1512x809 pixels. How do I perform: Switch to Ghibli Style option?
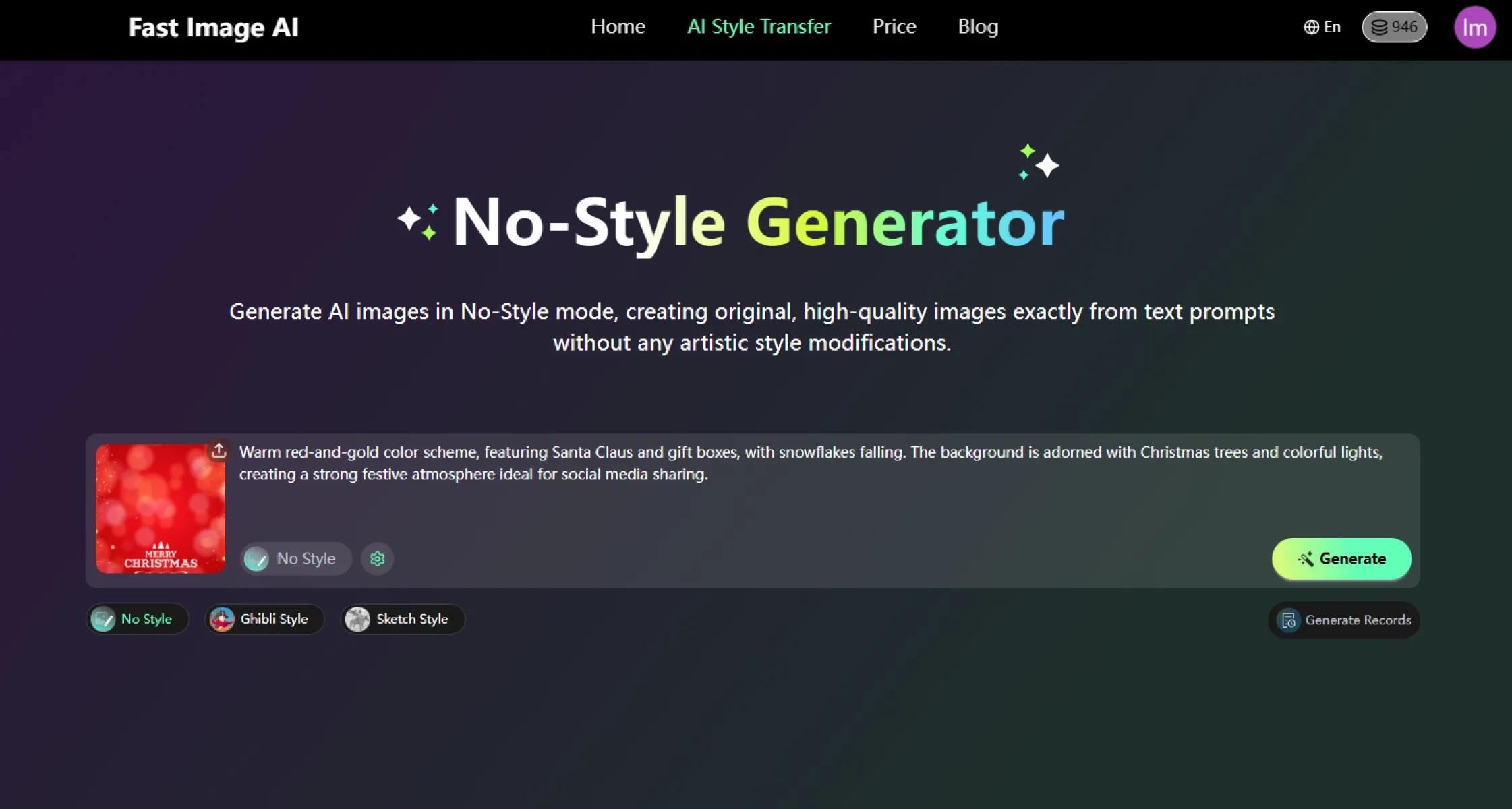[x=274, y=619]
